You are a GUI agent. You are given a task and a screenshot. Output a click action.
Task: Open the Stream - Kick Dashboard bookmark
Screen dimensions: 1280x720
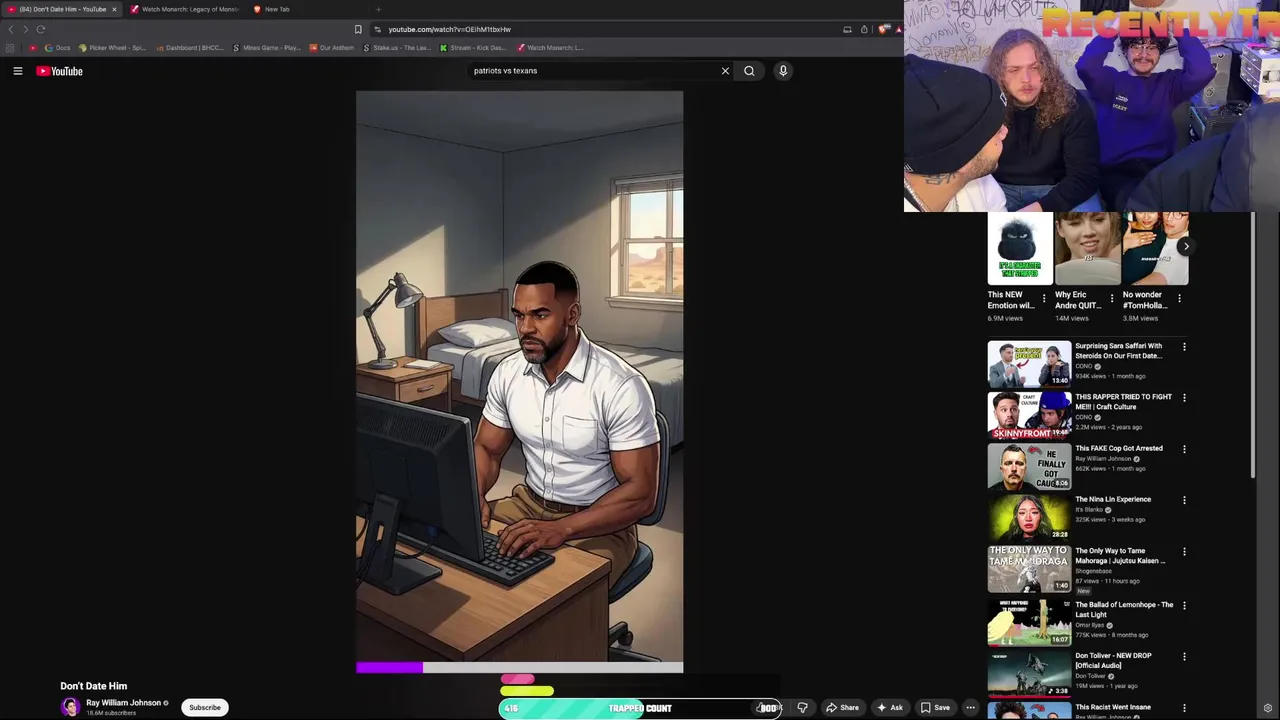click(x=472, y=48)
